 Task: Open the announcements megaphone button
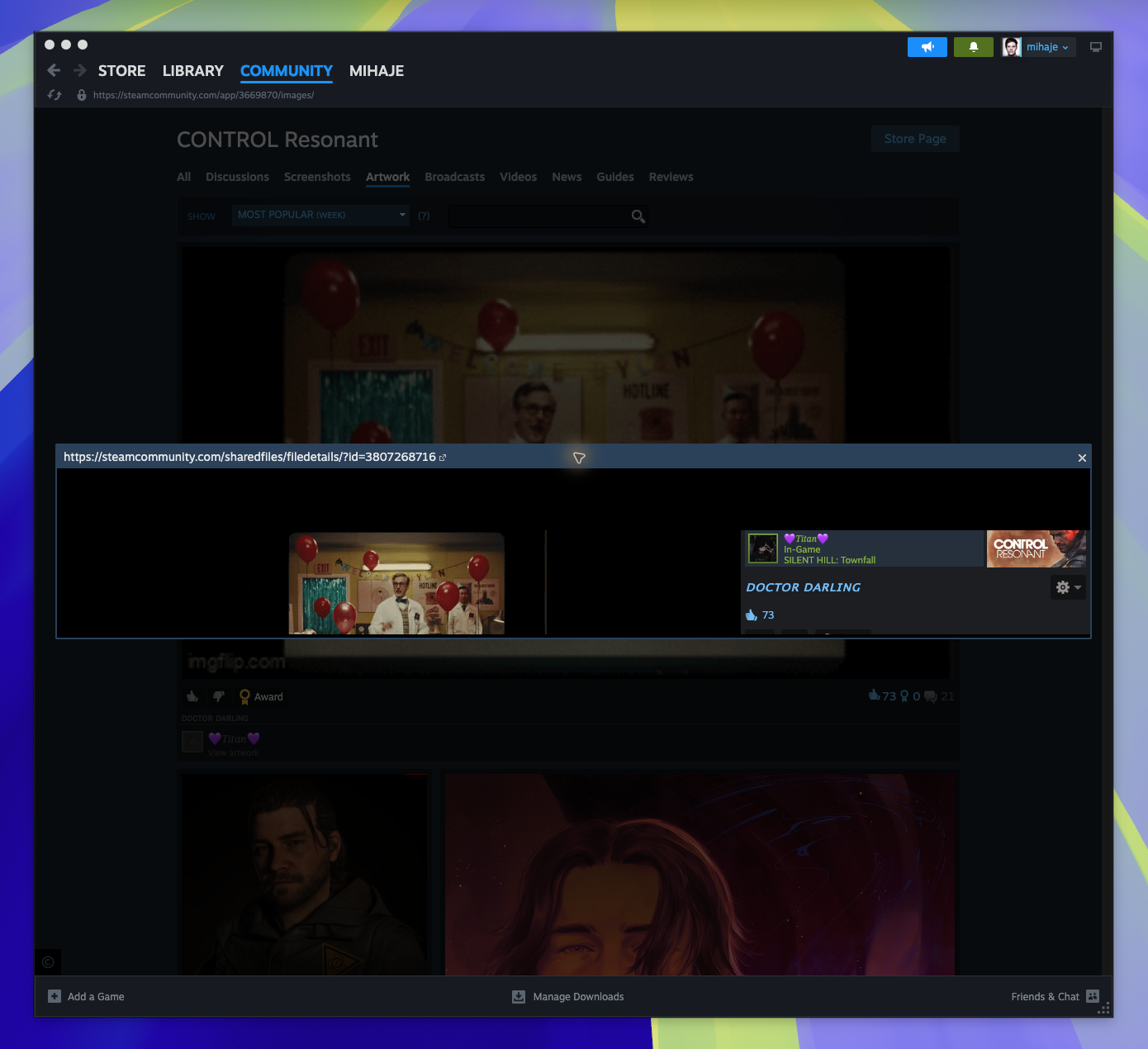927,47
